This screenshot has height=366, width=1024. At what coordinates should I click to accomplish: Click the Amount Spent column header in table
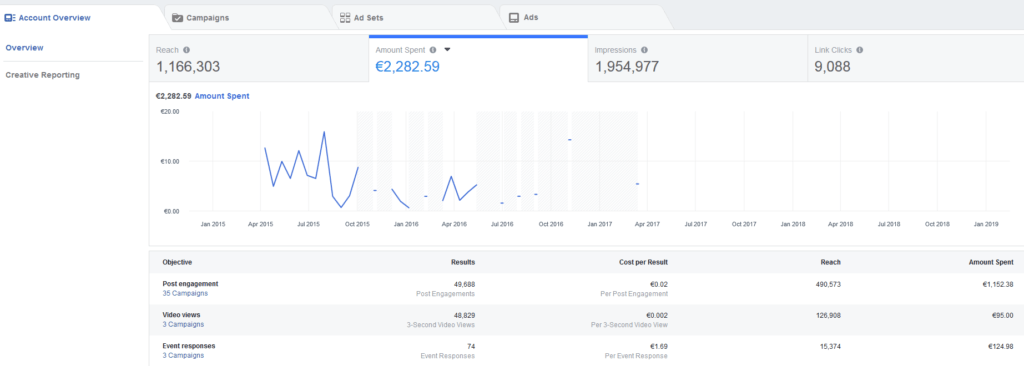990,262
